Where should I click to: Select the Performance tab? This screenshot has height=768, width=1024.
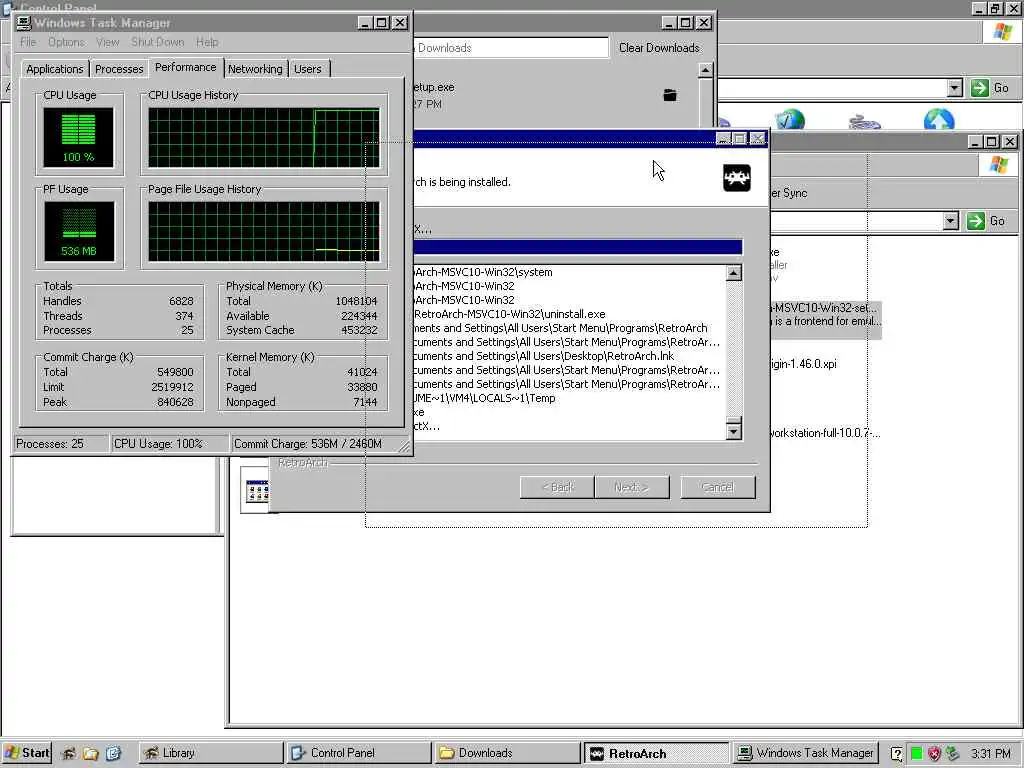(x=185, y=67)
